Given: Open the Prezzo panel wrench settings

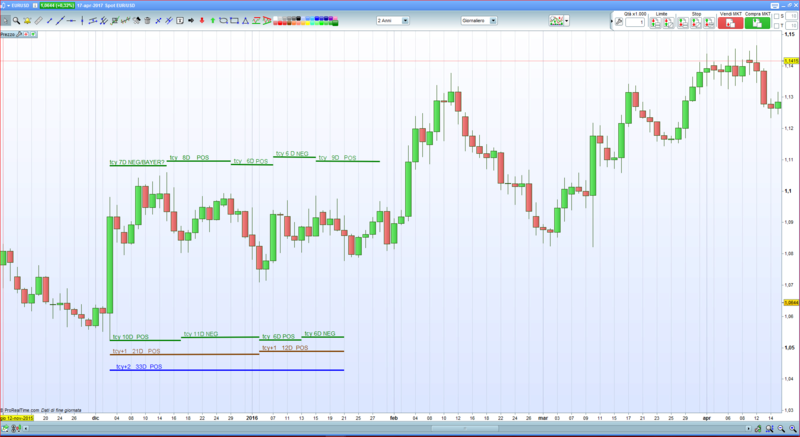Looking at the screenshot, I should click(19, 34).
